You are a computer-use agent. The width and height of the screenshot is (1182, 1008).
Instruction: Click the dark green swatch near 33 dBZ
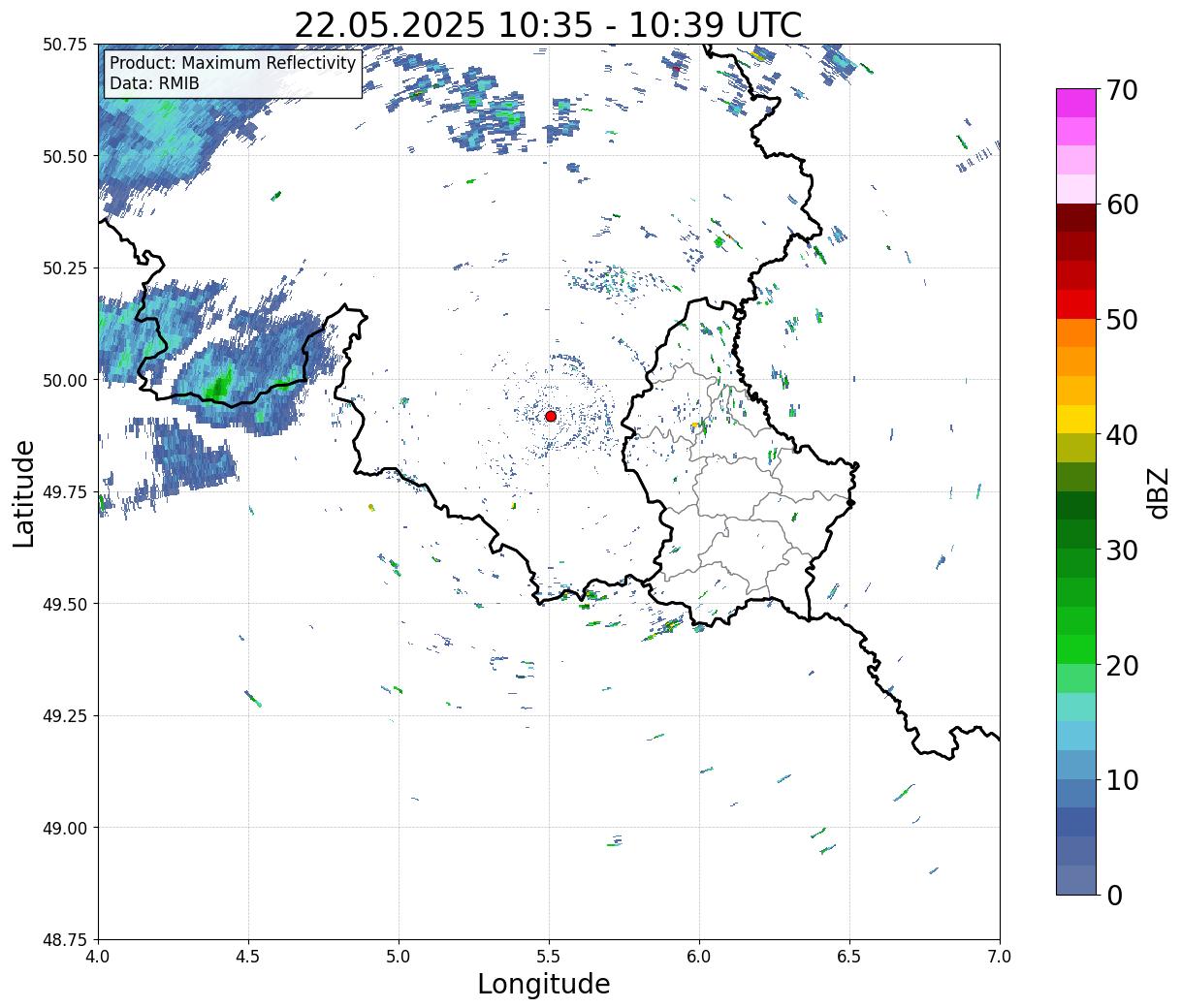click(1076, 505)
